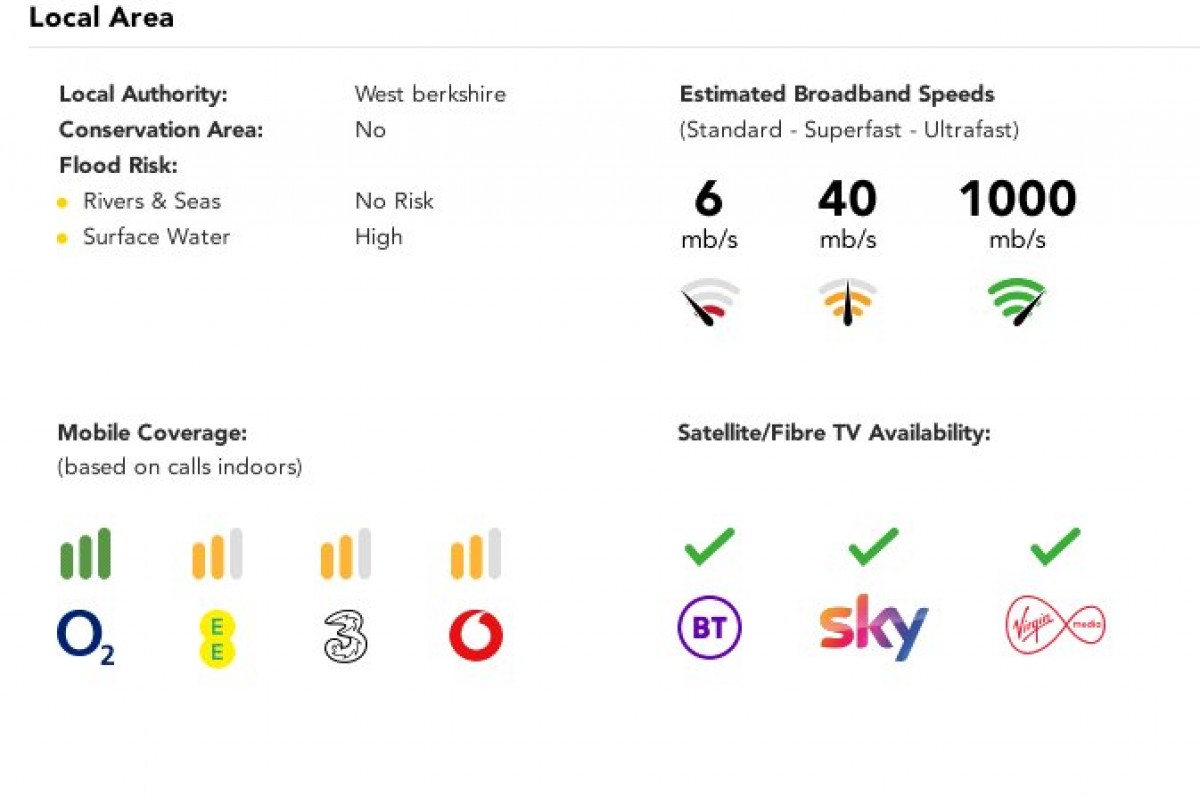
Task: Click the West berkshire local authority value
Action: [430, 94]
